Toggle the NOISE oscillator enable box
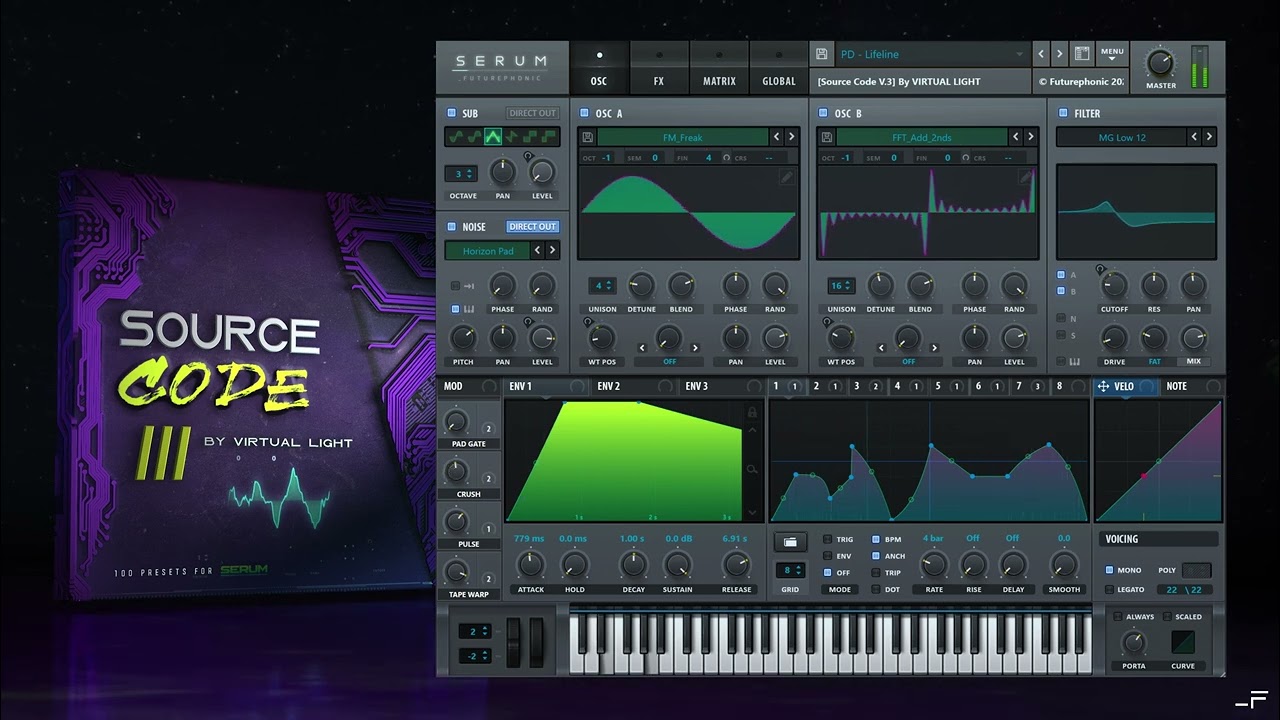Viewport: 1280px width, 720px height. click(x=452, y=227)
